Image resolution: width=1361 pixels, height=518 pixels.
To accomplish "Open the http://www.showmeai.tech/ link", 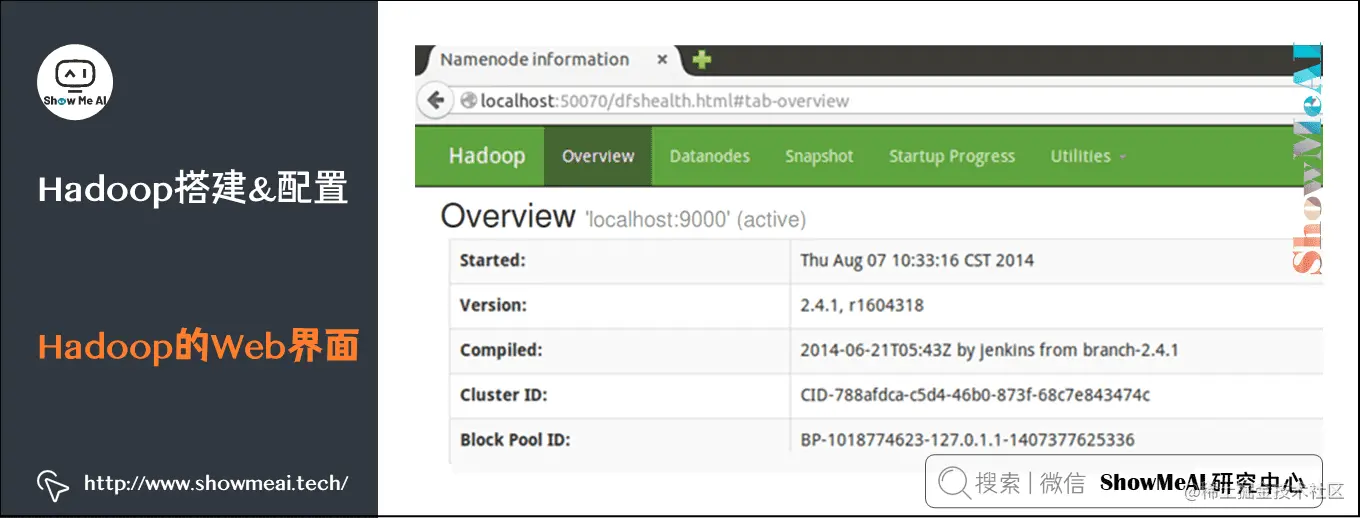I will coord(216,484).
